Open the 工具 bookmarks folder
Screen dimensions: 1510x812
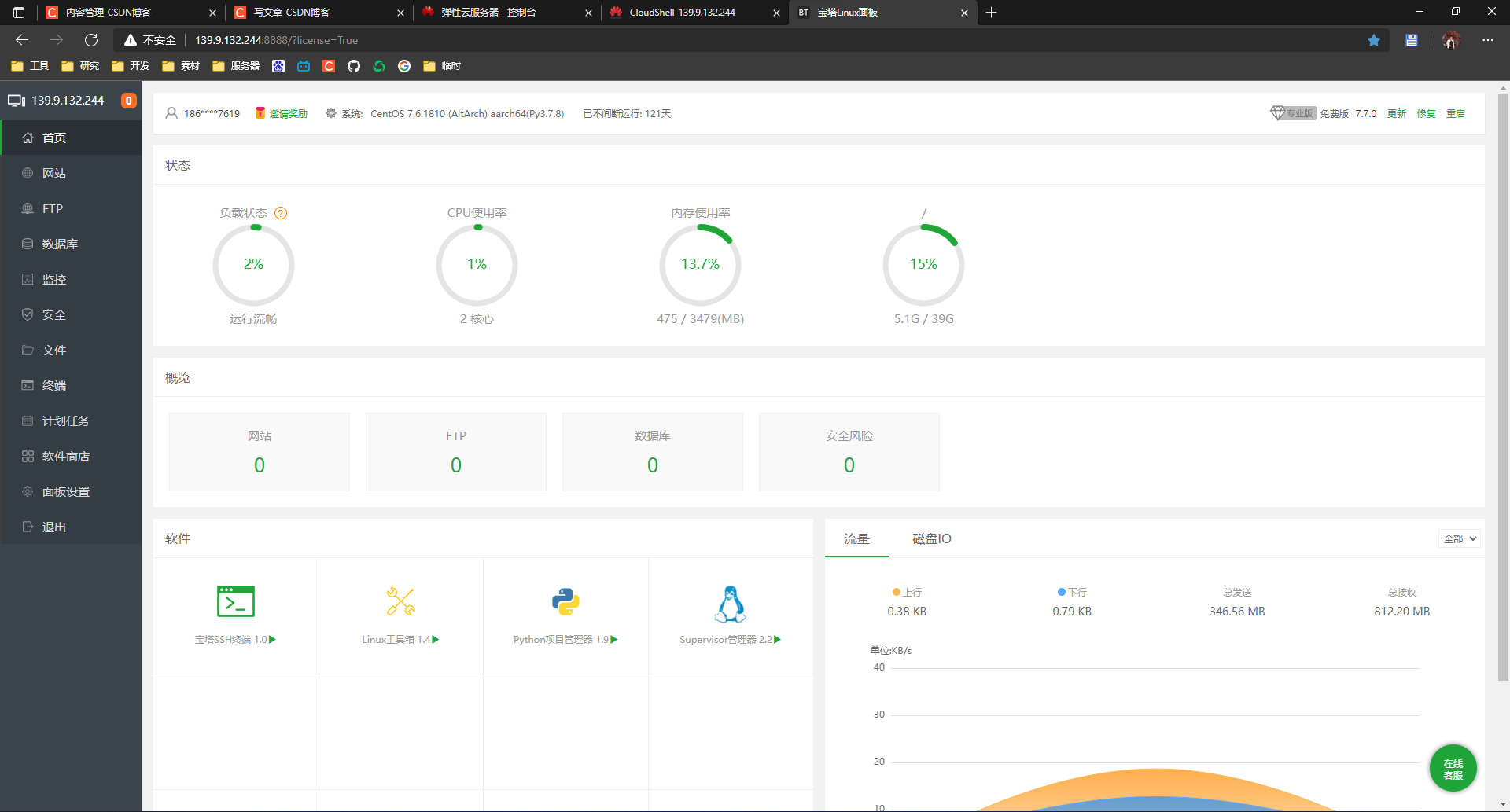pos(30,66)
